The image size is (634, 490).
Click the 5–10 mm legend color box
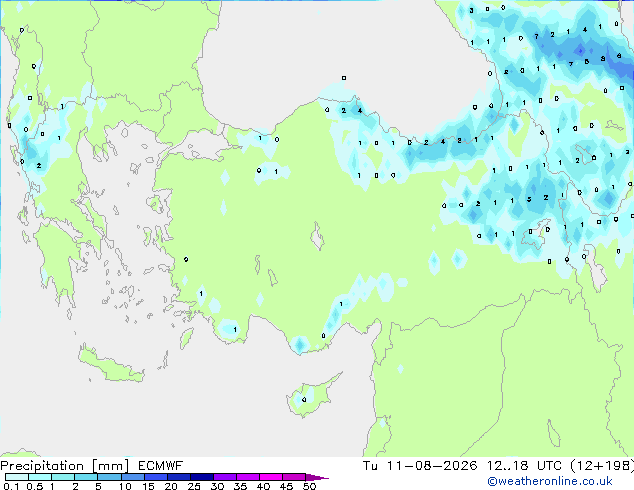pyautogui.click(x=109, y=477)
